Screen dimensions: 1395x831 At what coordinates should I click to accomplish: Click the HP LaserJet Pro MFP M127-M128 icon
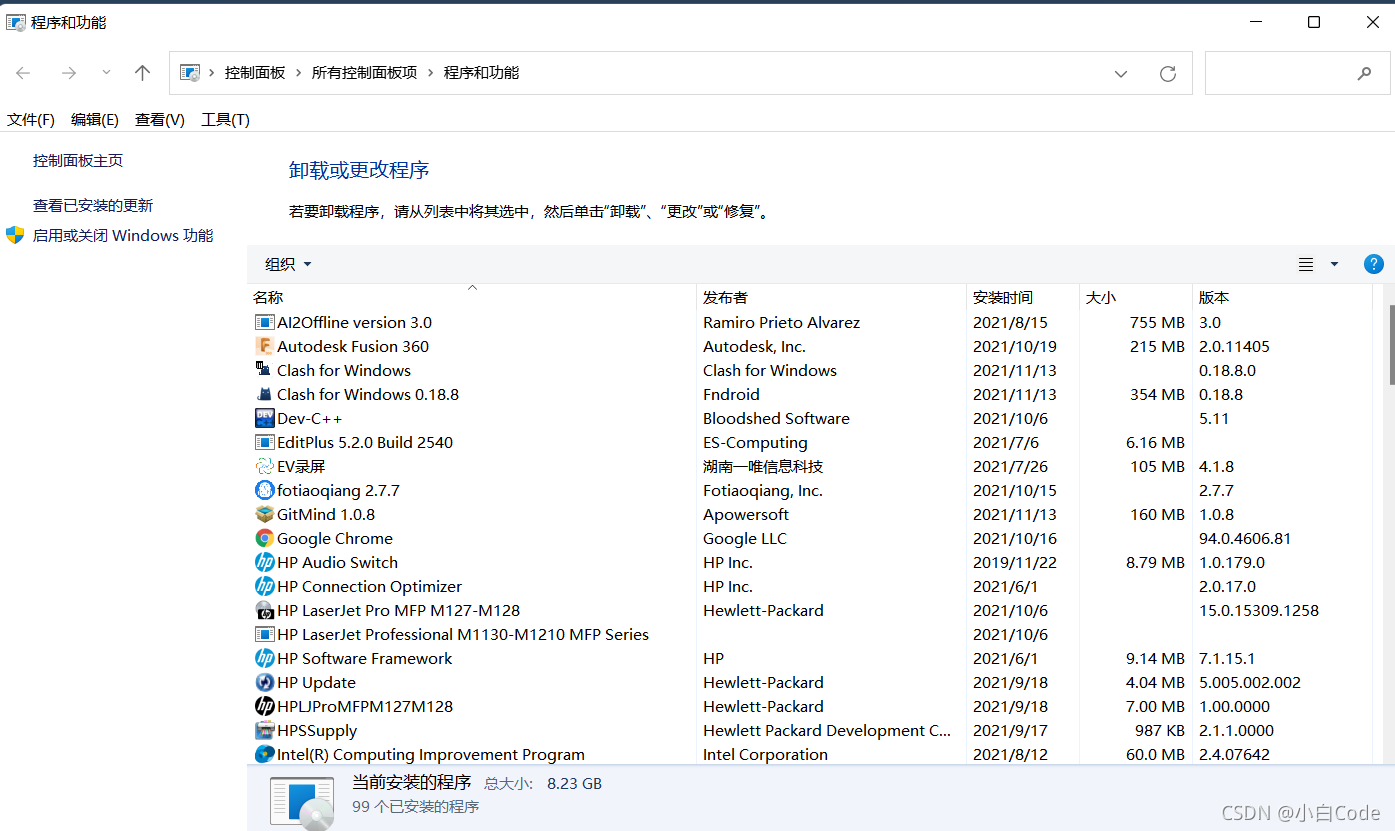tap(264, 610)
